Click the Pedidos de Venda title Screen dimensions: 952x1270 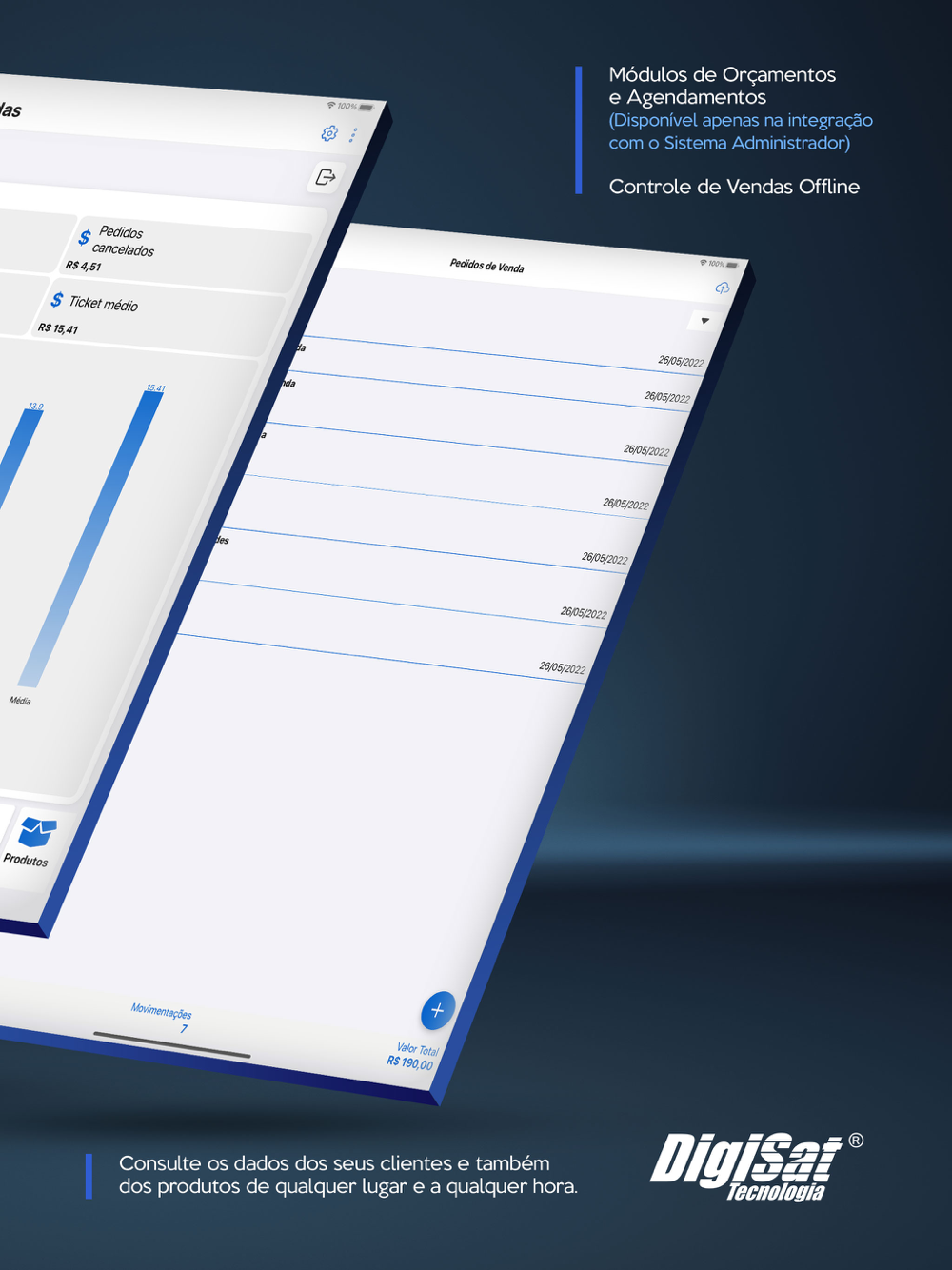pos(487,266)
